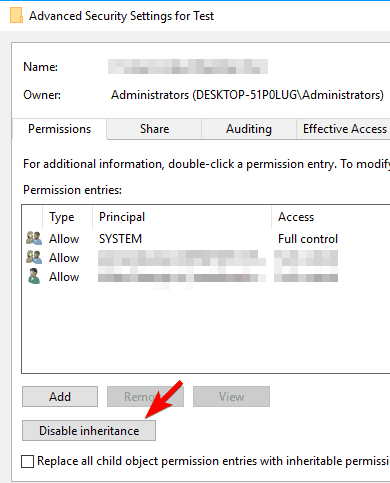Switch to the Permissions tab
Viewport: 390px width, 483px height.
click(x=59, y=129)
